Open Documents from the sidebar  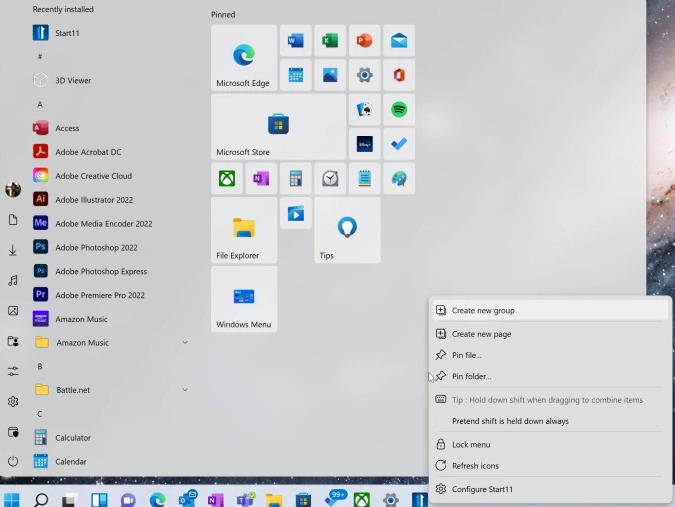click(13, 219)
